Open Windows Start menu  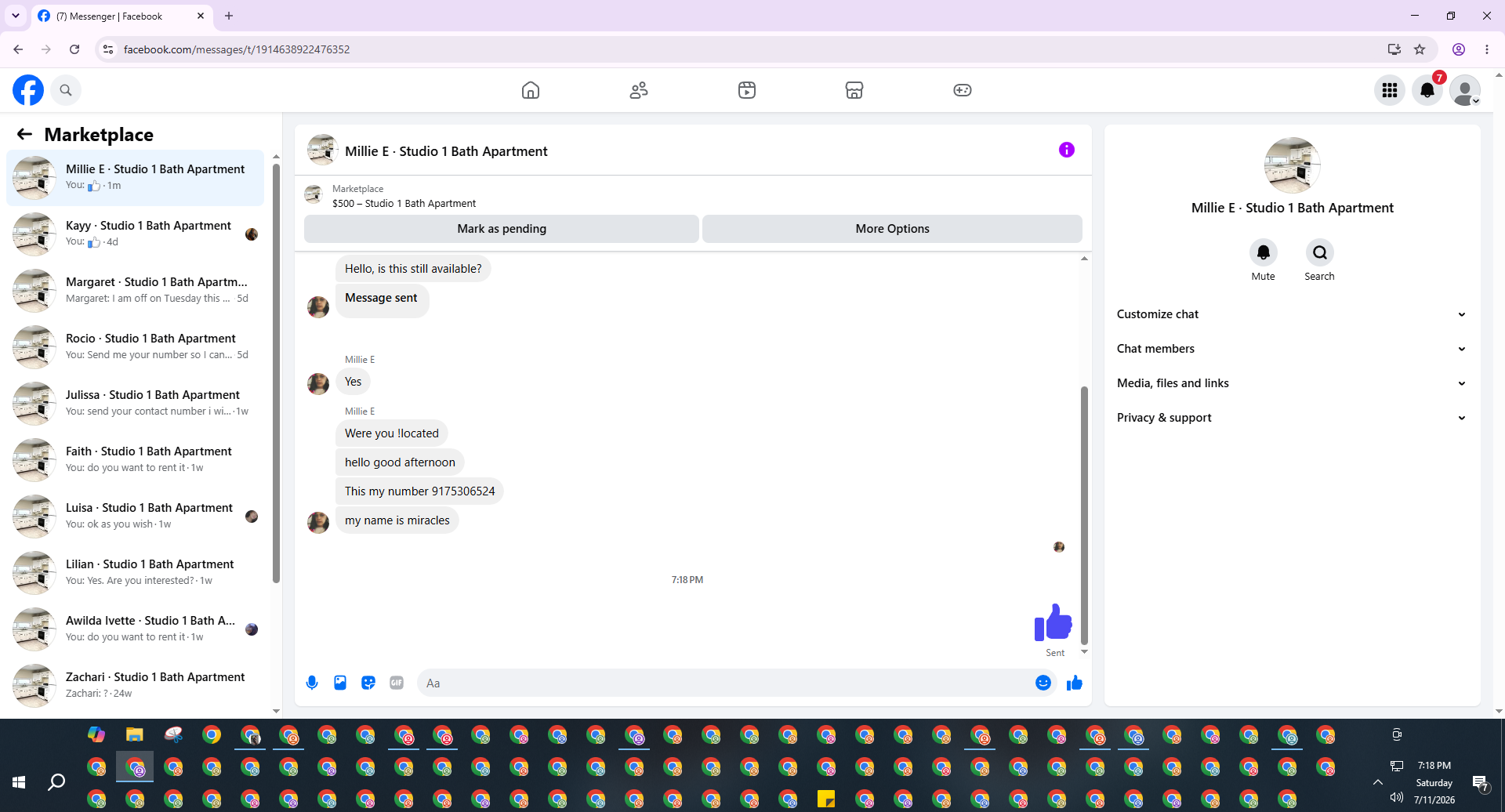point(19,781)
